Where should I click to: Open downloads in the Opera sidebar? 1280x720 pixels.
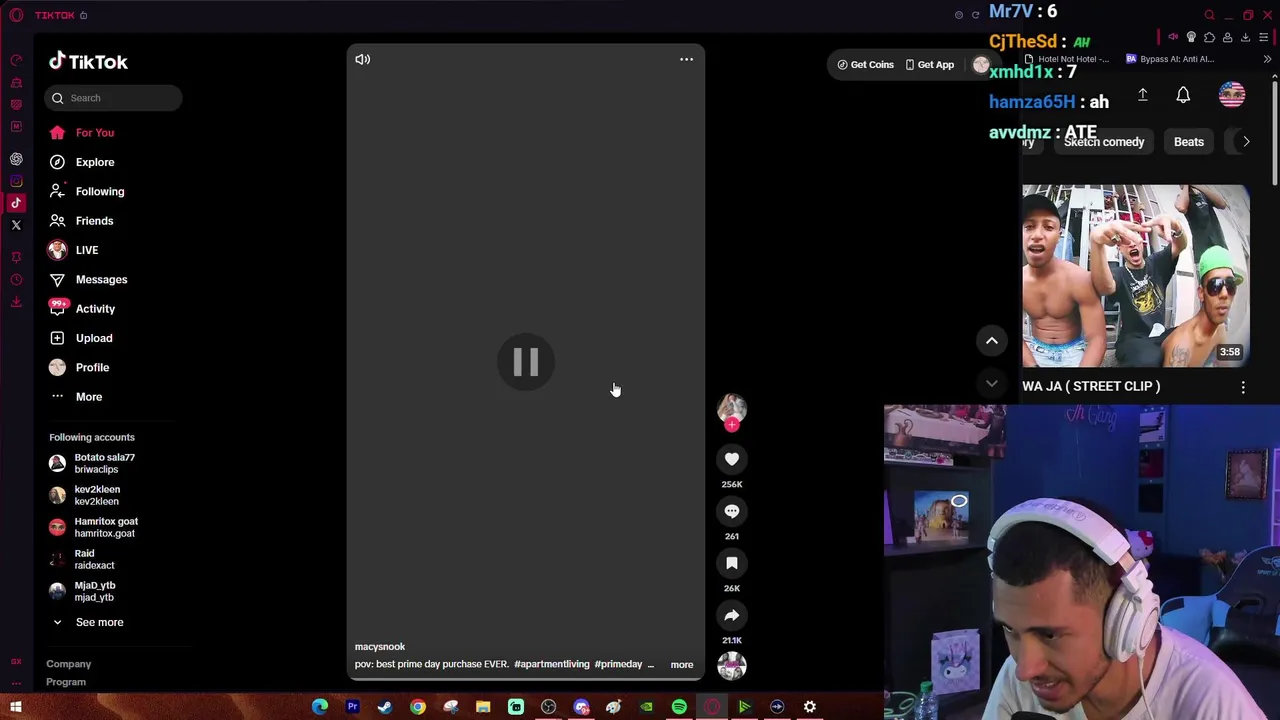pyautogui.click(x=16, y=302)
